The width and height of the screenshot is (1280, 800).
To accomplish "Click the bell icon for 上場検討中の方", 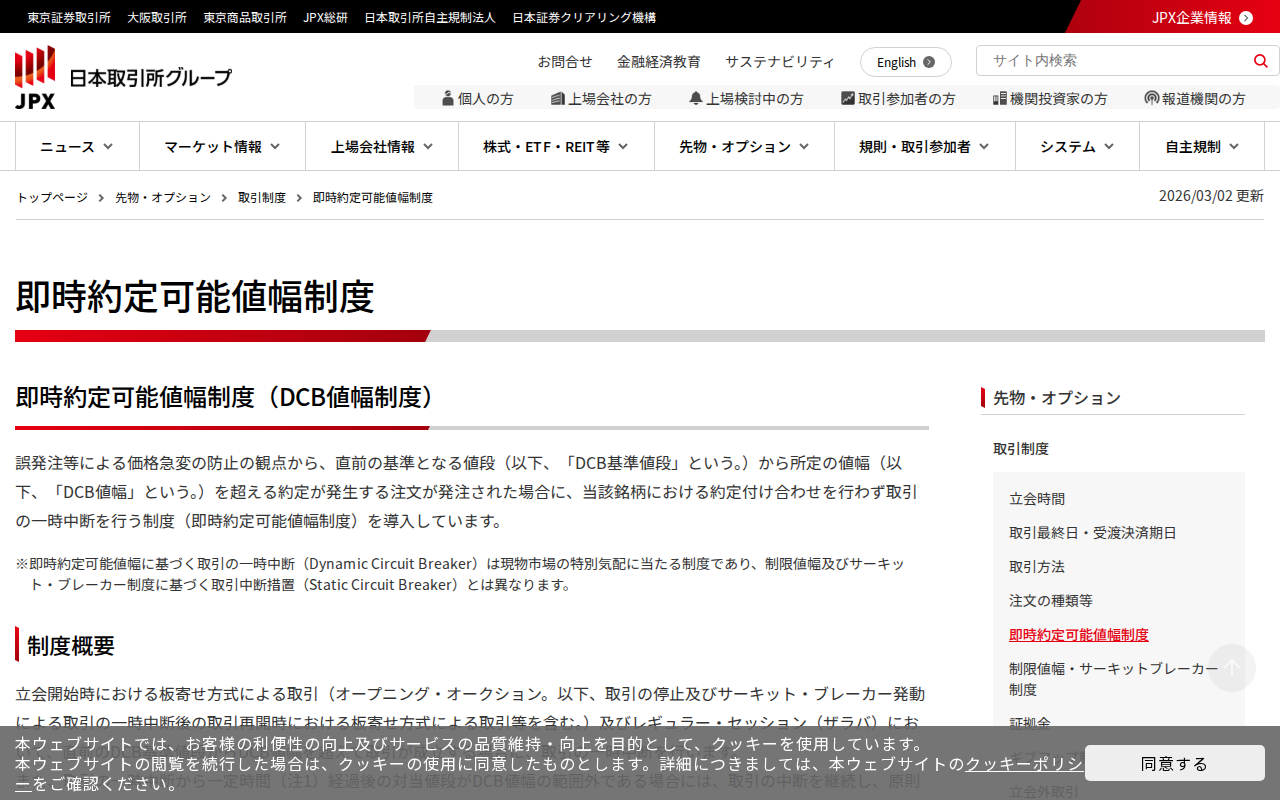I will click(x=696, y=98).
